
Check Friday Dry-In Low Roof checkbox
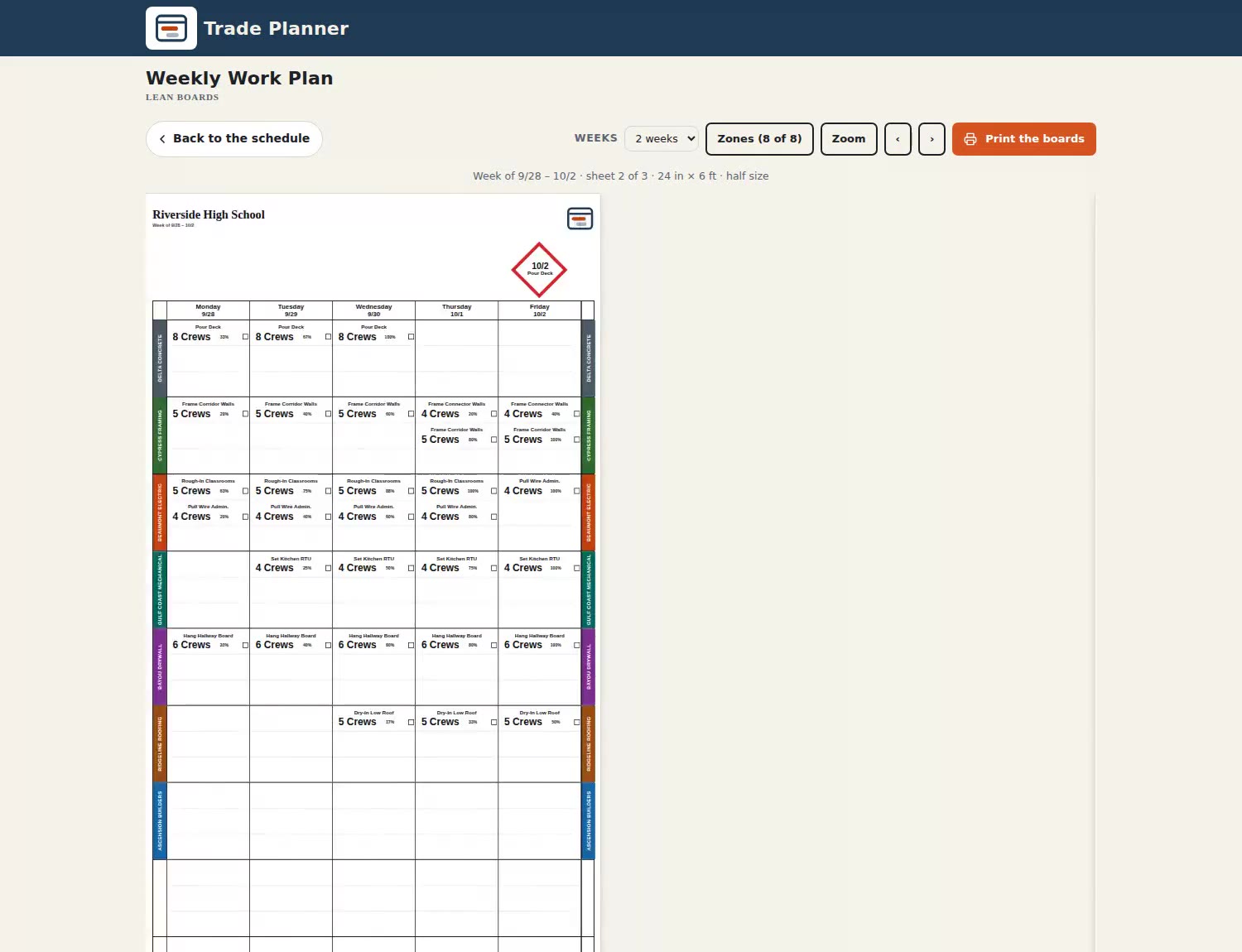576,722
